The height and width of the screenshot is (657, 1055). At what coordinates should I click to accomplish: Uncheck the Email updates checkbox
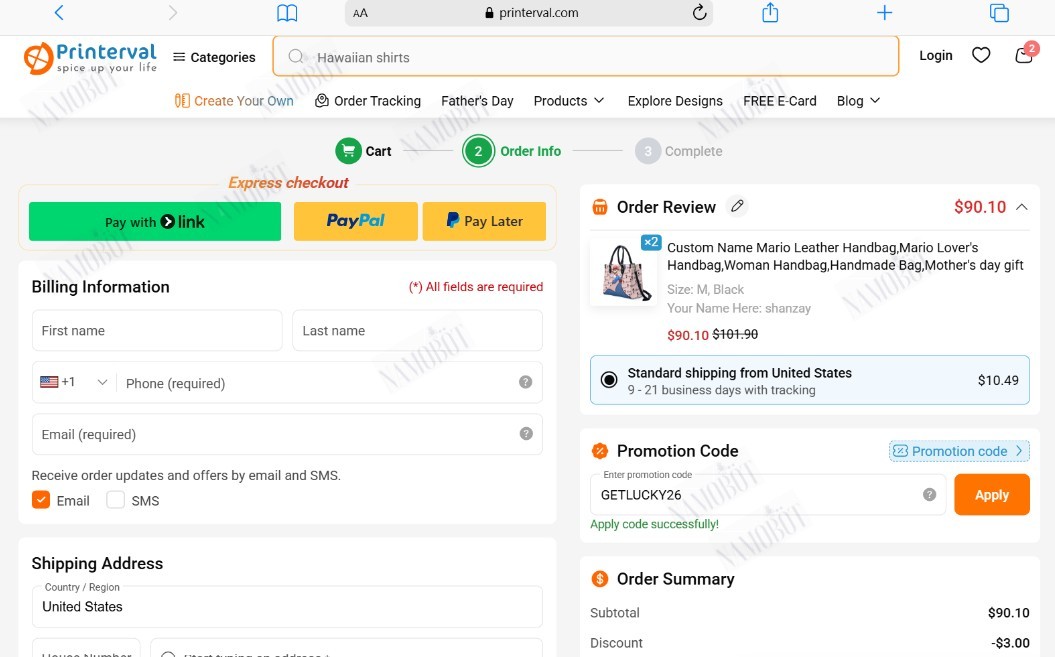click(41, 499)
